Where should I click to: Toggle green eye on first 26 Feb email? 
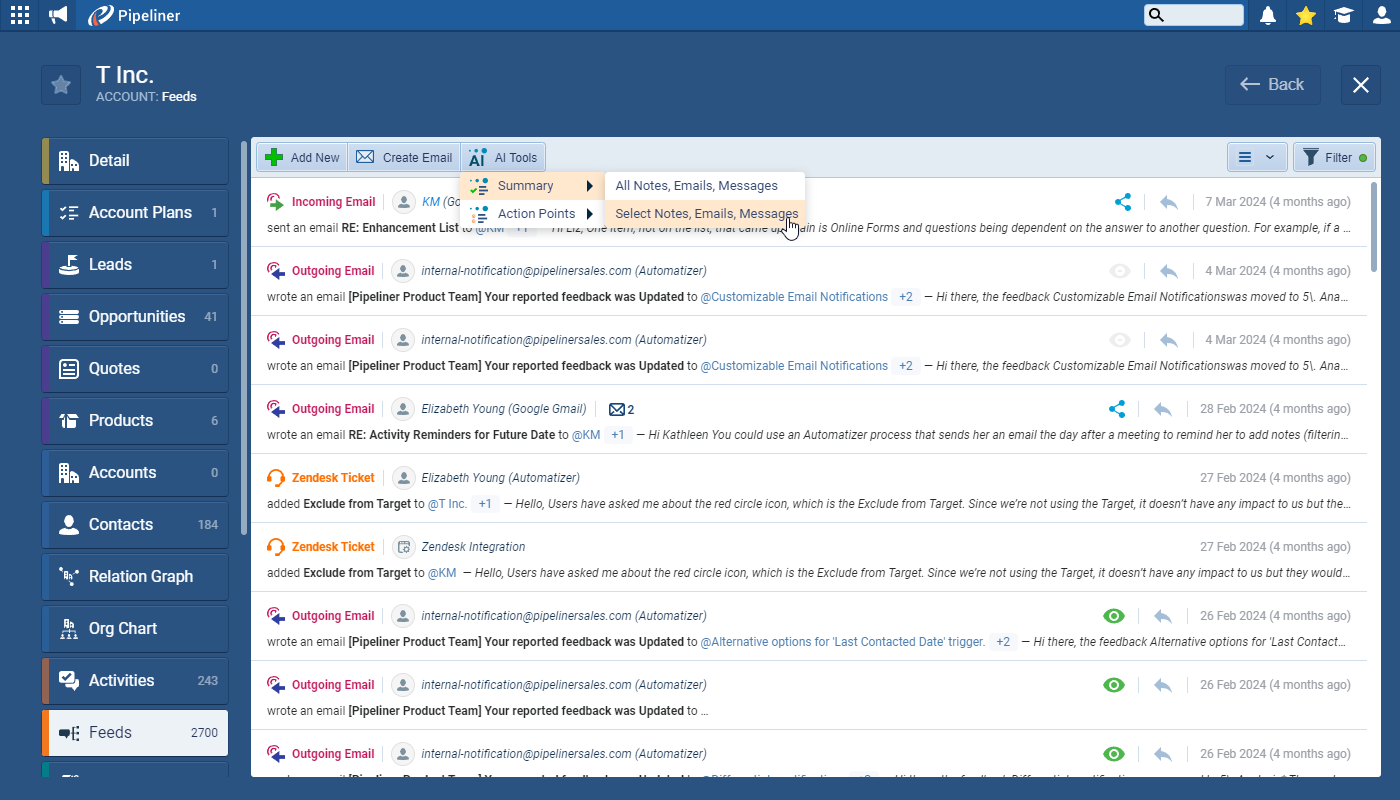click(x=1113, y=616)
